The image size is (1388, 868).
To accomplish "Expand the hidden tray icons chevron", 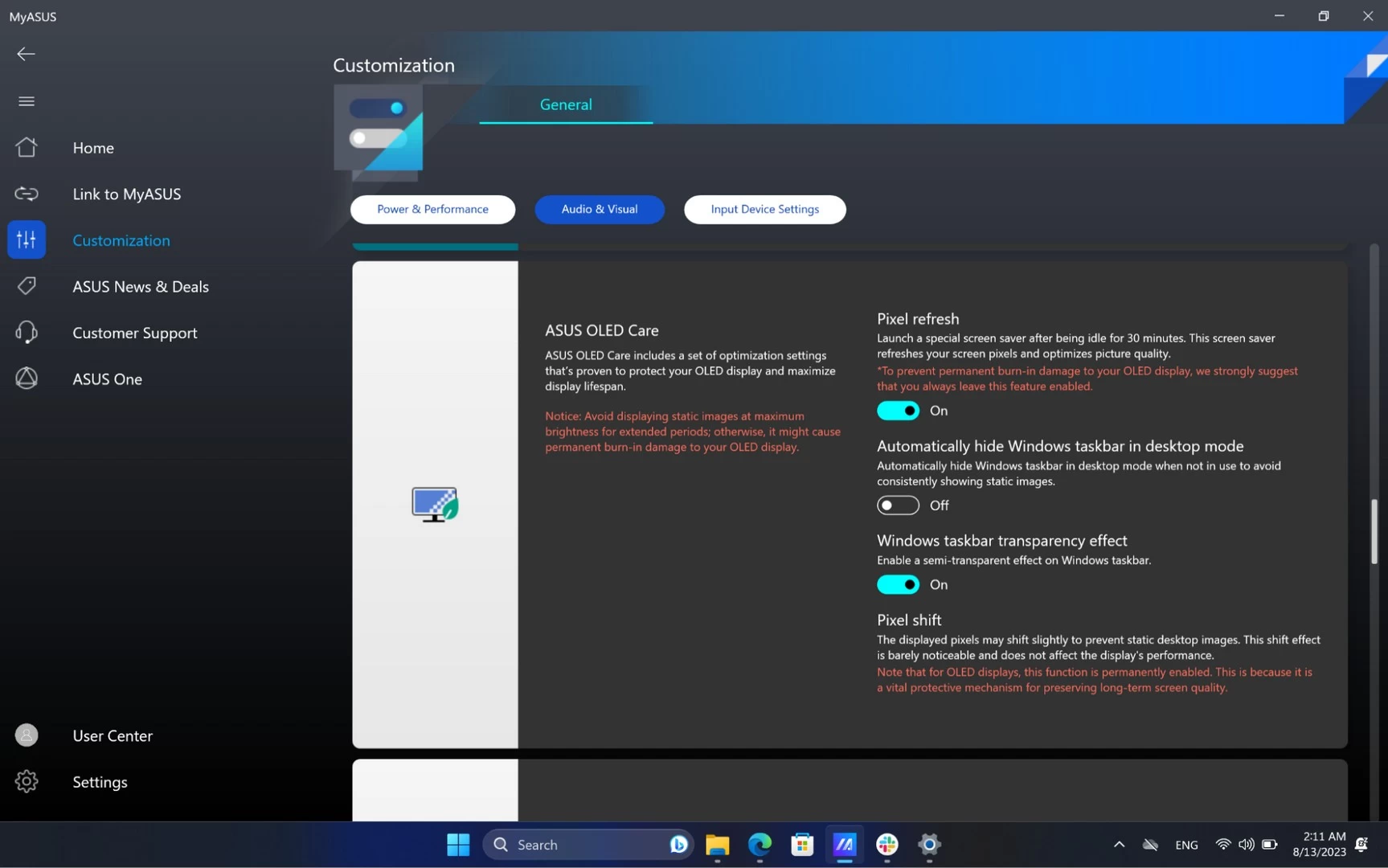I will click(1119, 845).
